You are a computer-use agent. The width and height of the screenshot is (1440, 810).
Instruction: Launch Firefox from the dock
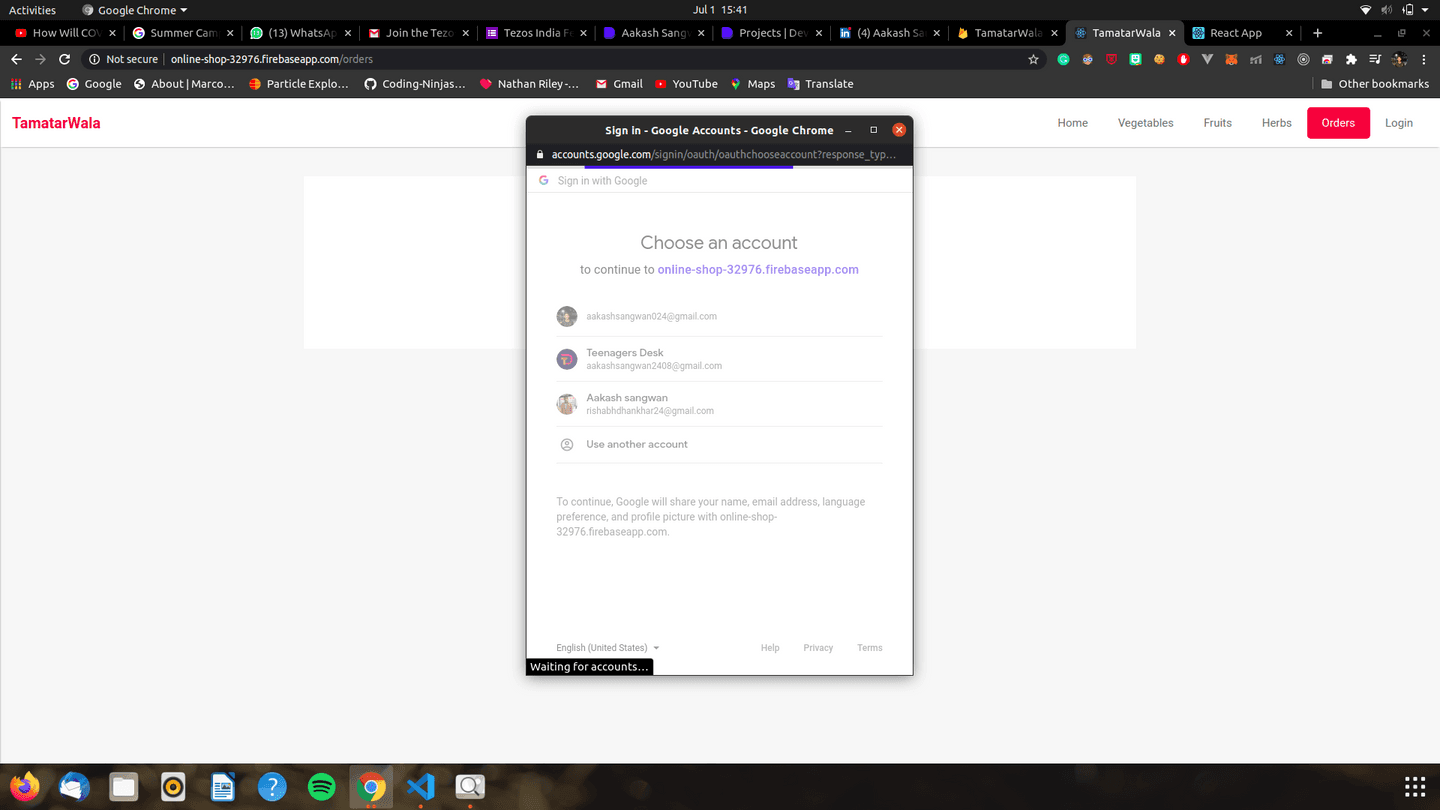[x=25, y=787]
